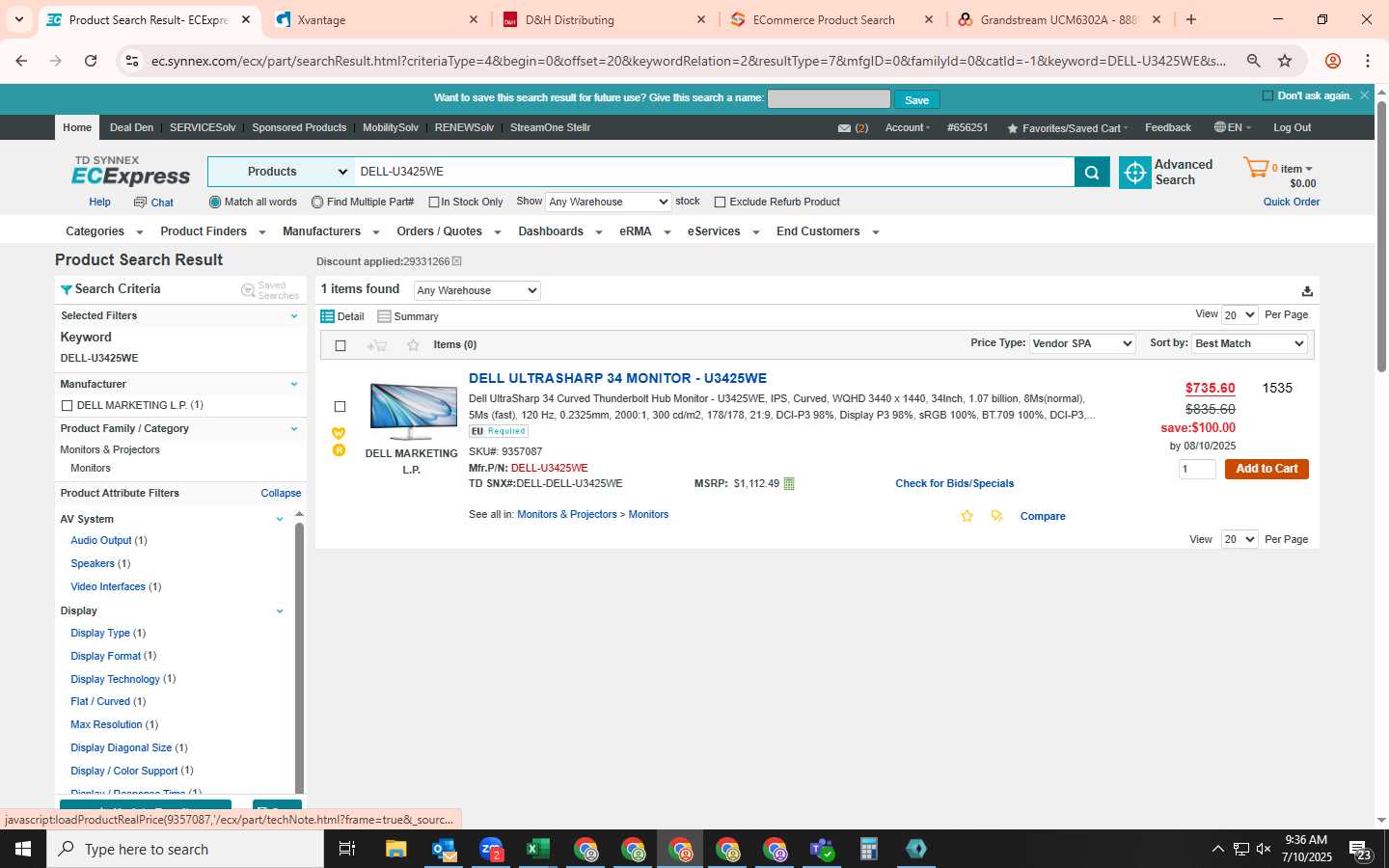
Task: Tick the Don't ask again checkbox
Action: 1267,95
